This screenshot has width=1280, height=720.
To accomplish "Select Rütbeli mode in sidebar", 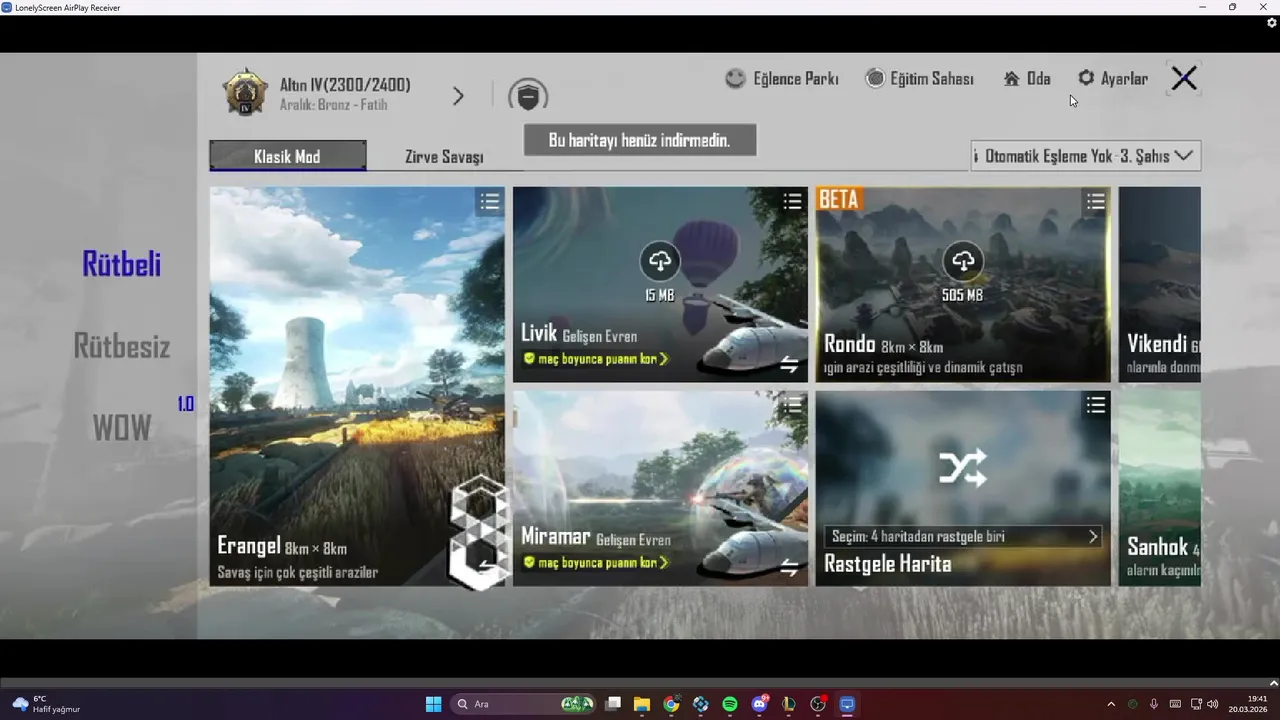I will click(x=121, y=265).
